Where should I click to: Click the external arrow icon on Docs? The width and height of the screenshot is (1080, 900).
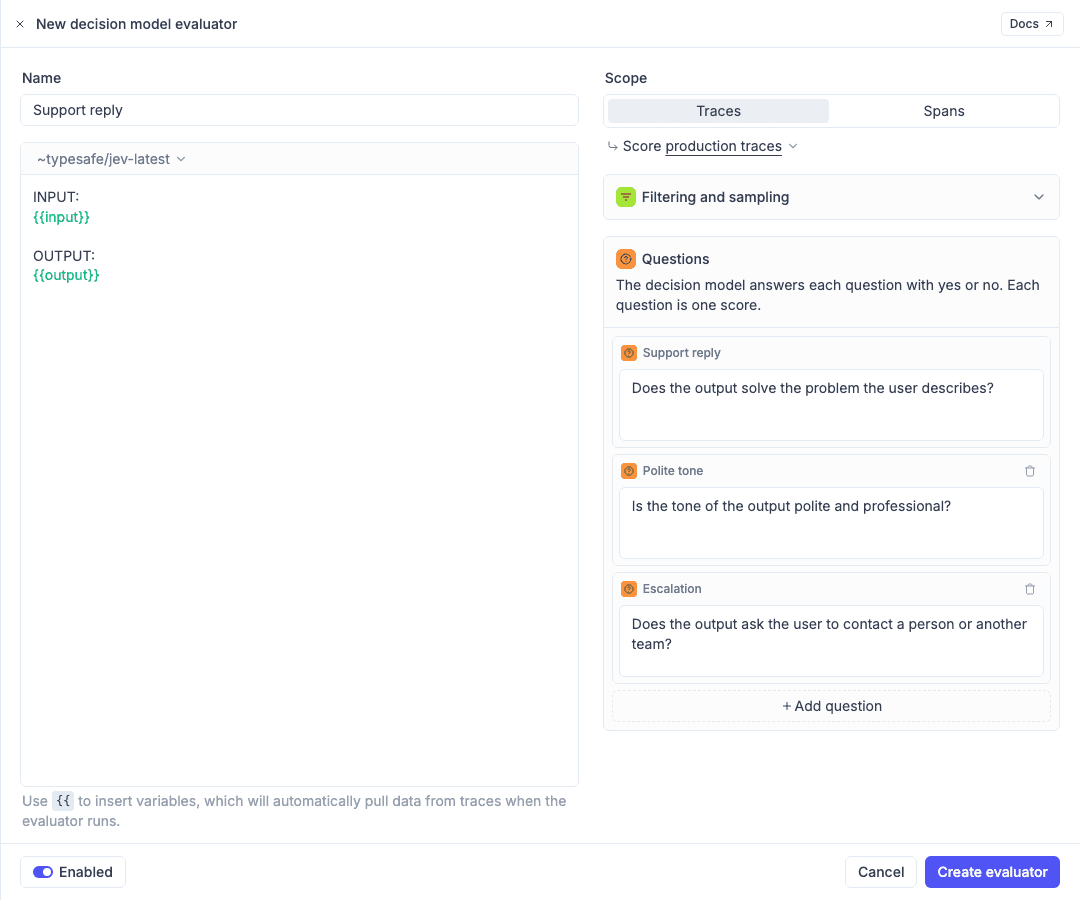[x=1048, y=24]
